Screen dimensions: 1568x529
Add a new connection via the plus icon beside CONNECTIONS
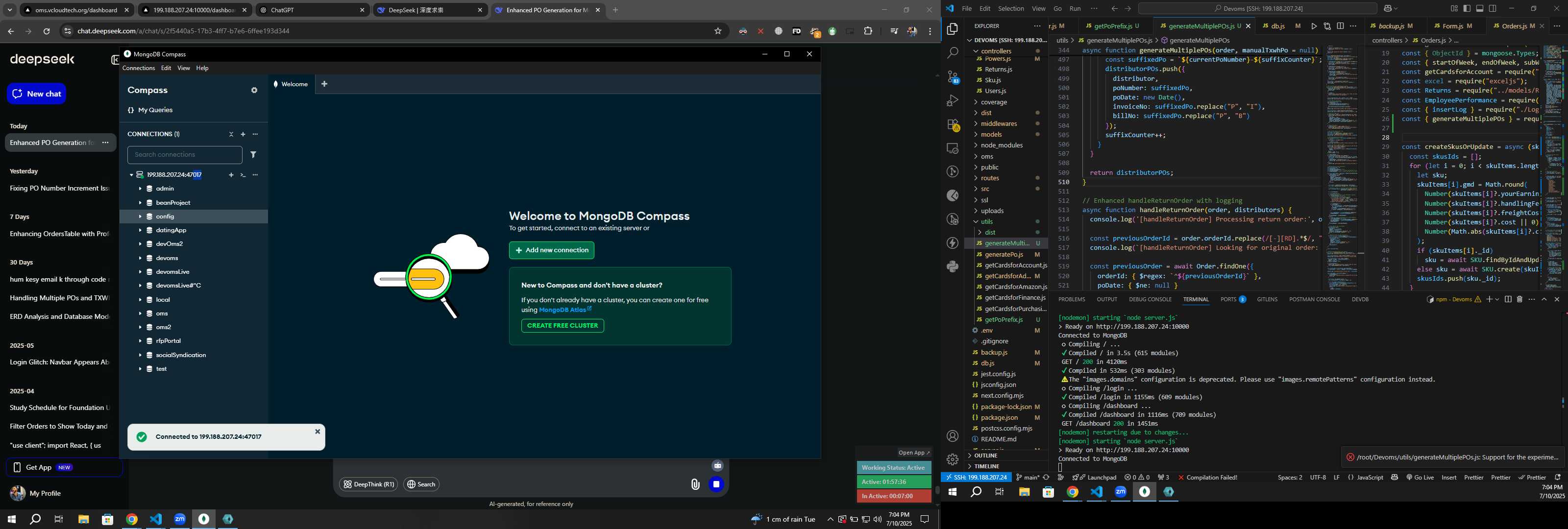click(243, 135)
